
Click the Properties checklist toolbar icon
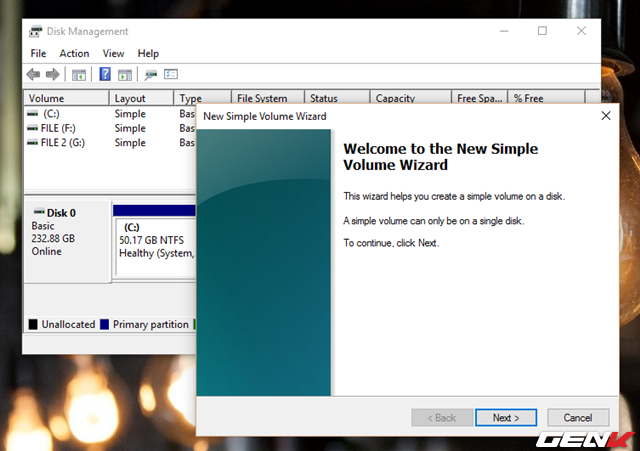tap(171, 74)
